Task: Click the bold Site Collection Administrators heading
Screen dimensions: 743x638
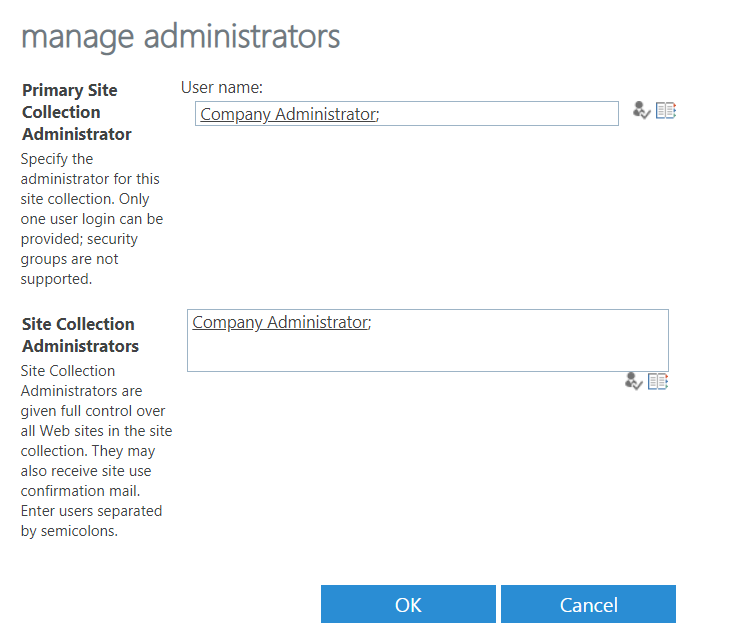Action: (x=79, y=335)
